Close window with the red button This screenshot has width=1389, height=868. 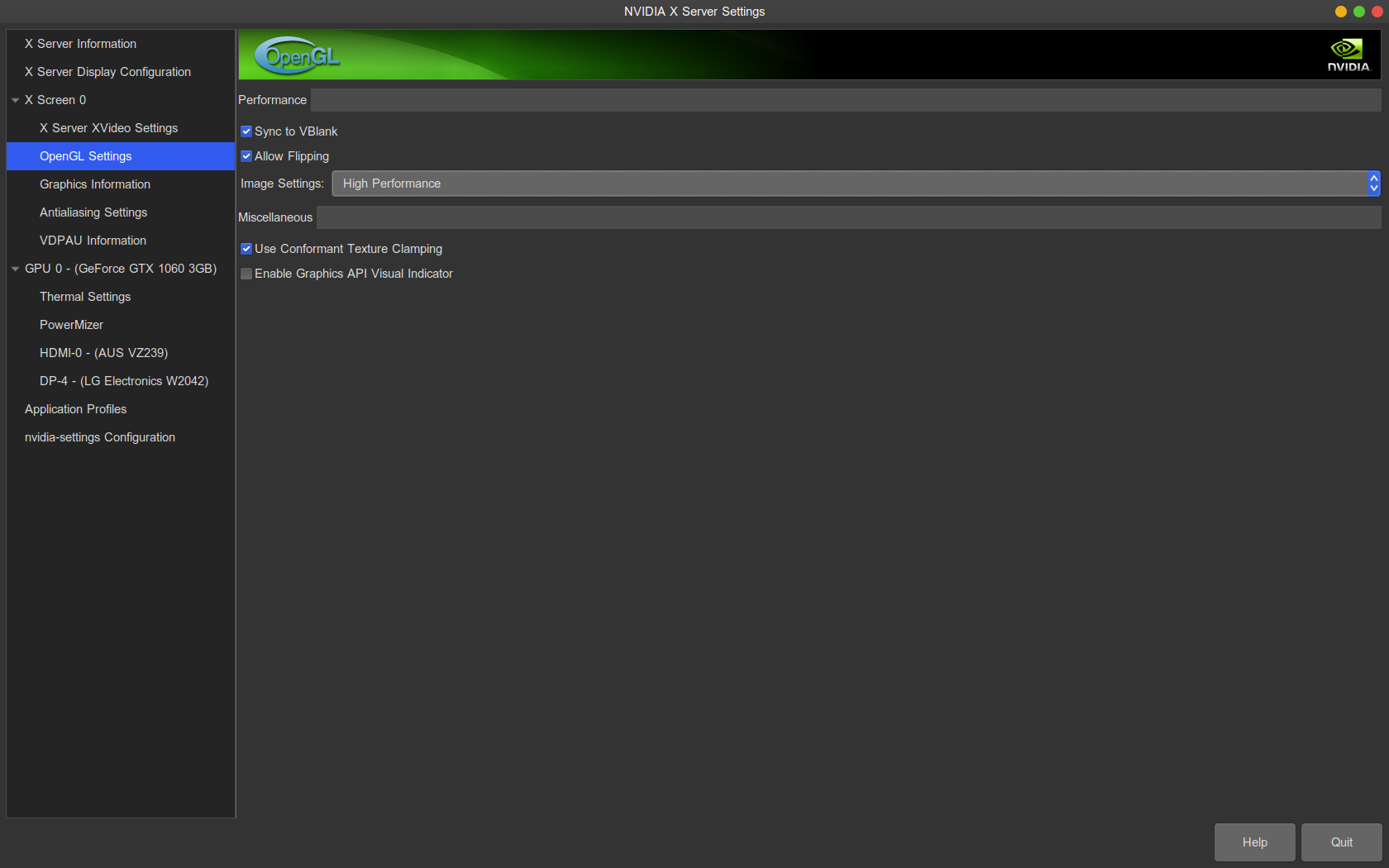click(x=1377, y=12)
